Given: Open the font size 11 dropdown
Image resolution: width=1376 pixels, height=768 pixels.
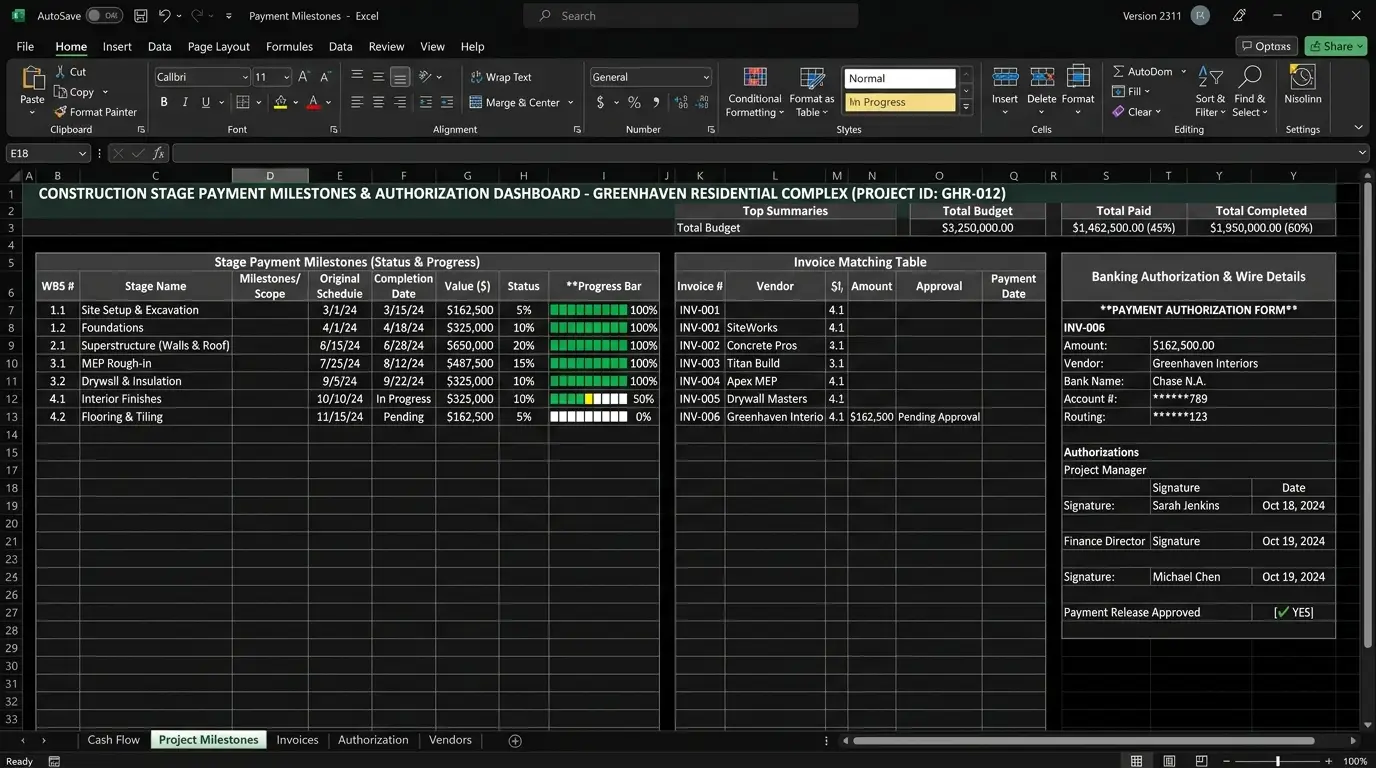Looking at the screenshot, I should click(286, 77).
